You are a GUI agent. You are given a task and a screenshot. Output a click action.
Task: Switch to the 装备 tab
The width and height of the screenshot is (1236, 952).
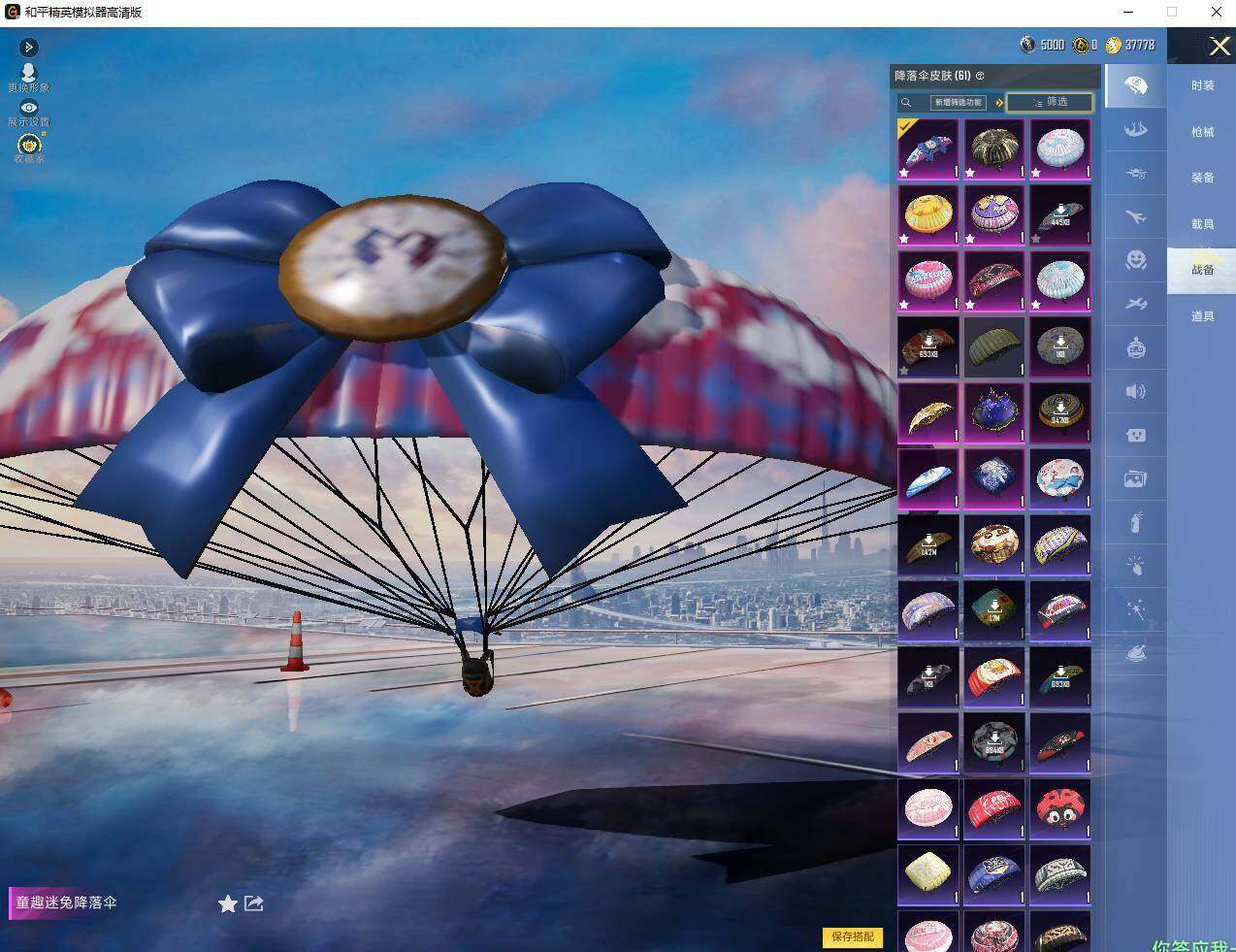tap(1203, 178)
